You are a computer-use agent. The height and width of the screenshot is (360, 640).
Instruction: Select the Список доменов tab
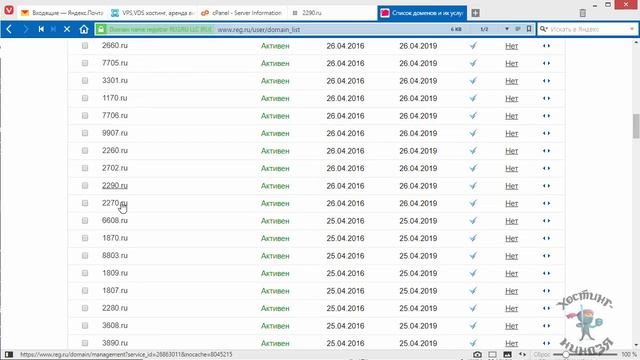[422, 13]
